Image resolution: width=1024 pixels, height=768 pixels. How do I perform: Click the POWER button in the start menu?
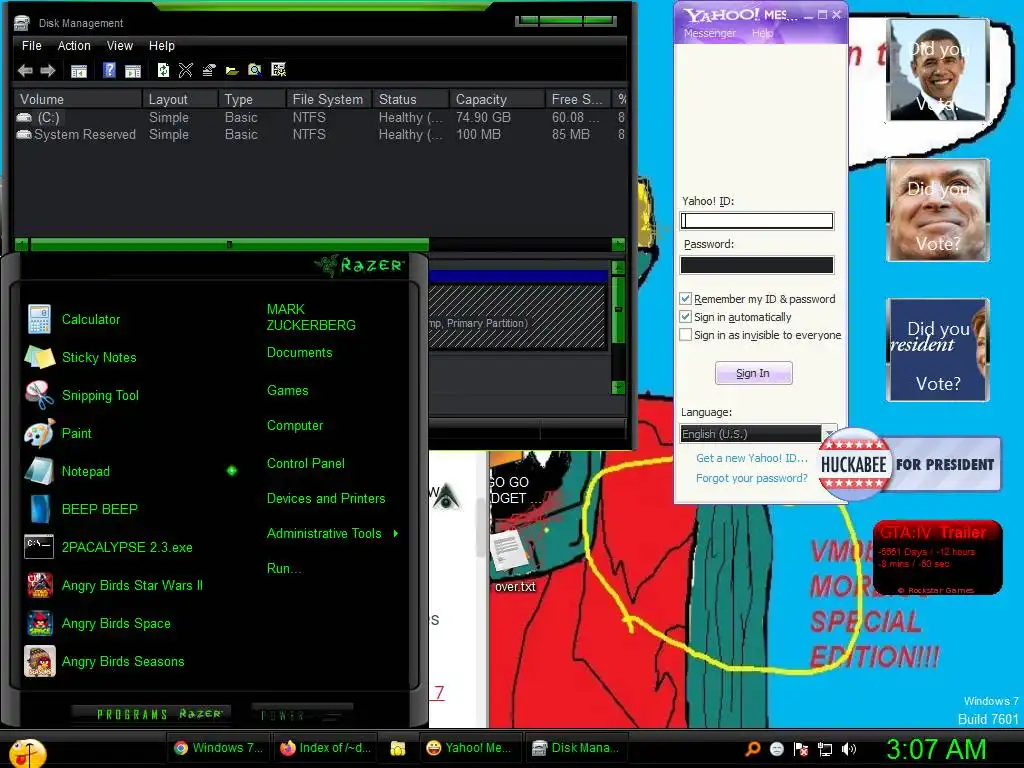(x=300, y=714)
